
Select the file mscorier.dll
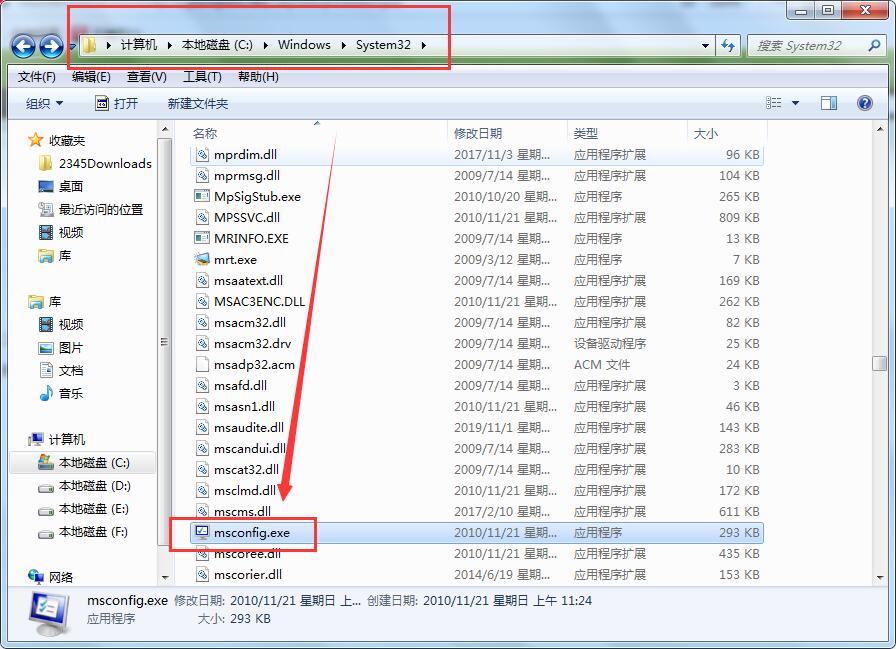click(477, 575)
